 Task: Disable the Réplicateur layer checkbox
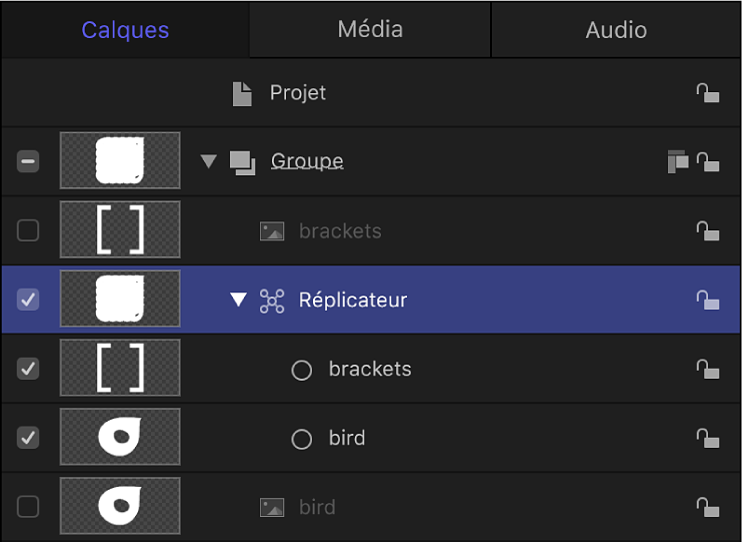coord(28,300)
